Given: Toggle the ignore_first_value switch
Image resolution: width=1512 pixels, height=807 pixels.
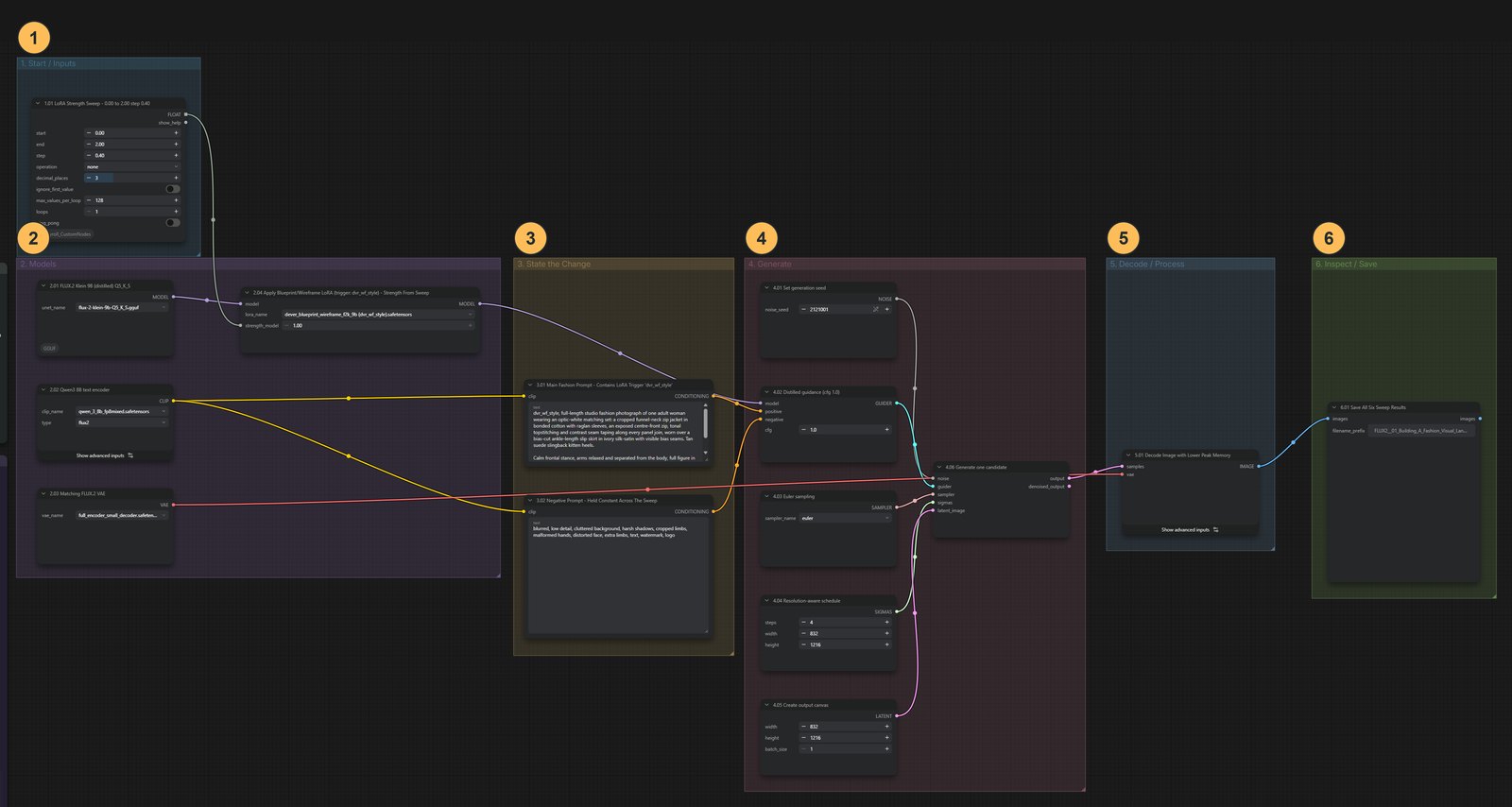Looking at the screenshot, I should pyautogui.click(x=172, y=189).
